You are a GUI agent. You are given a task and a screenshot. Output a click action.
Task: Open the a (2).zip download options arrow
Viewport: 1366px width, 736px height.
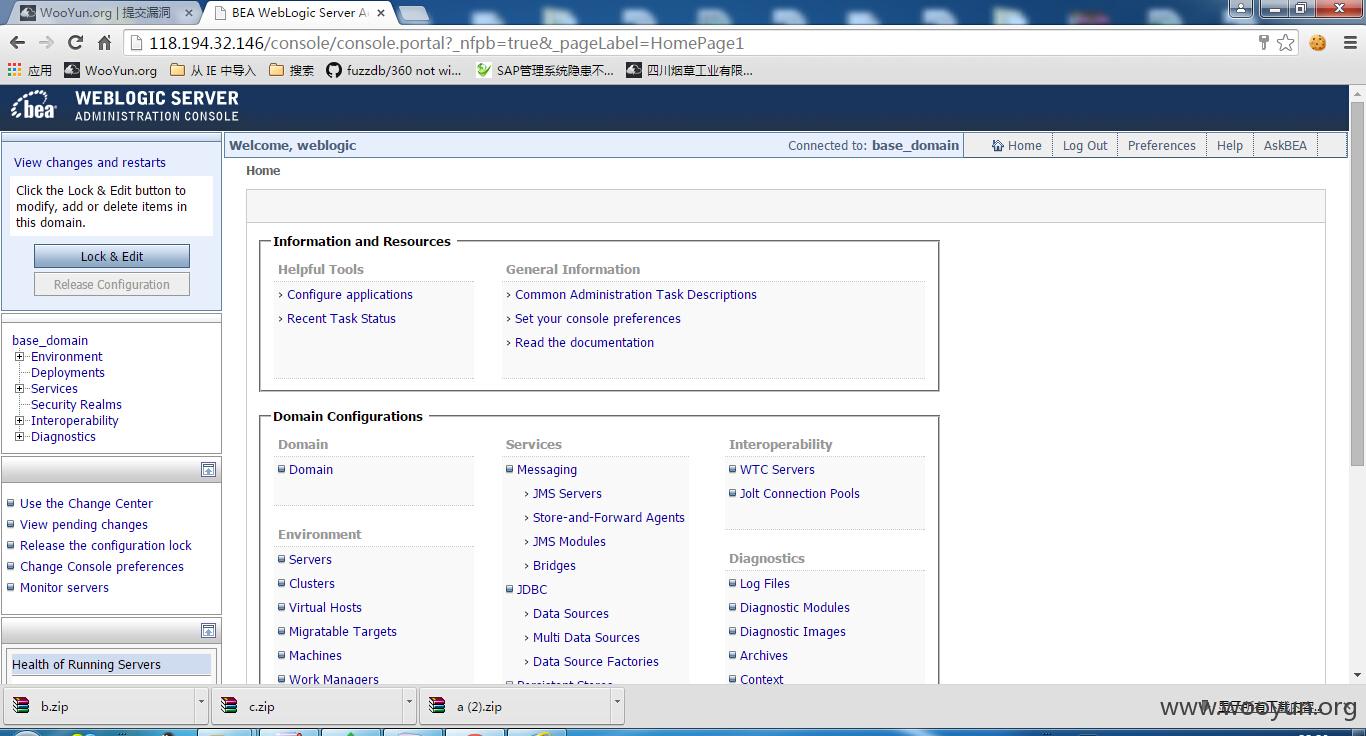[617, 705]
